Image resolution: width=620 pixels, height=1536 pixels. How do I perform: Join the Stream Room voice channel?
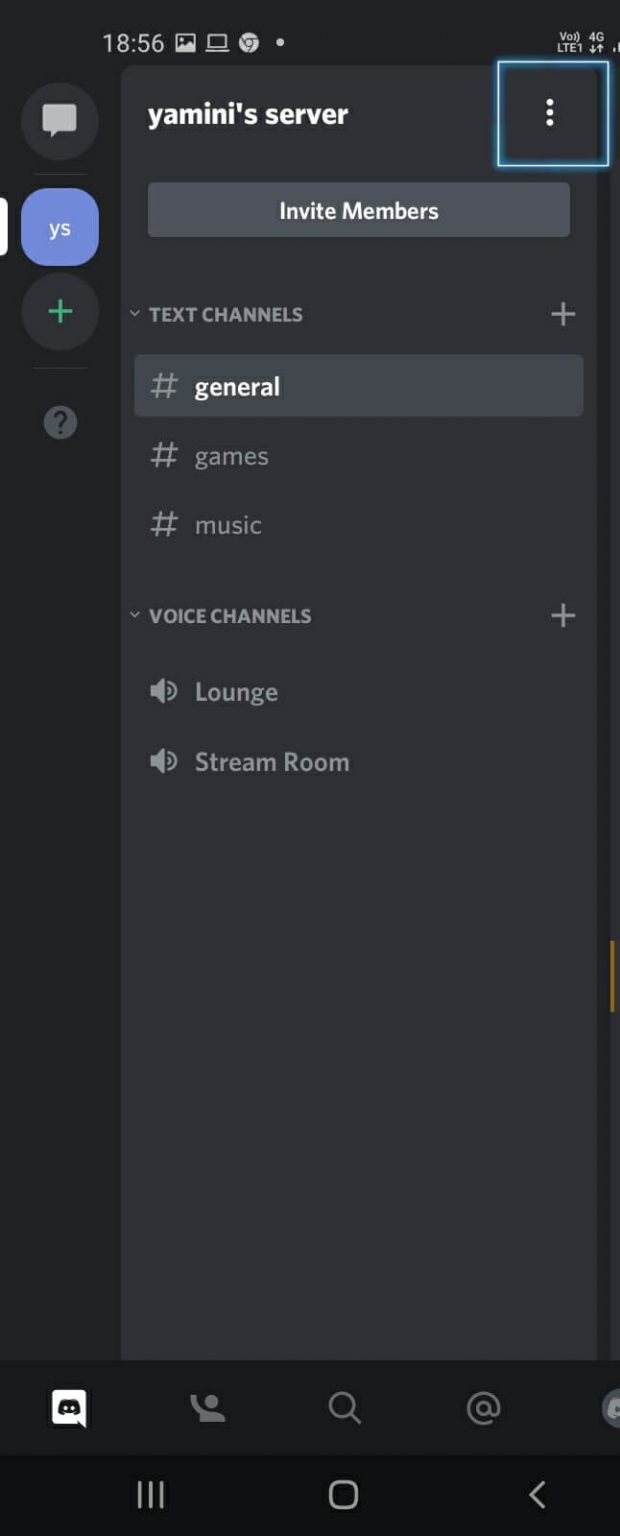point(359,761)
